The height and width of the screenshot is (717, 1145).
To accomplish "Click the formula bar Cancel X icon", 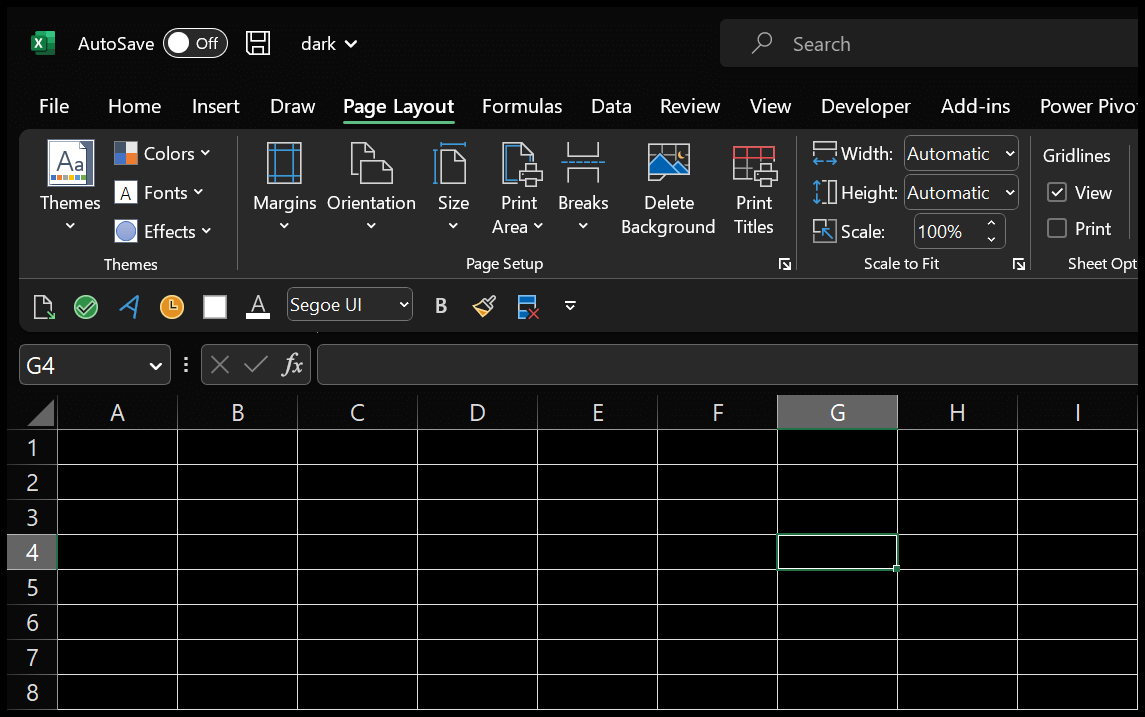I will point(220,364).
